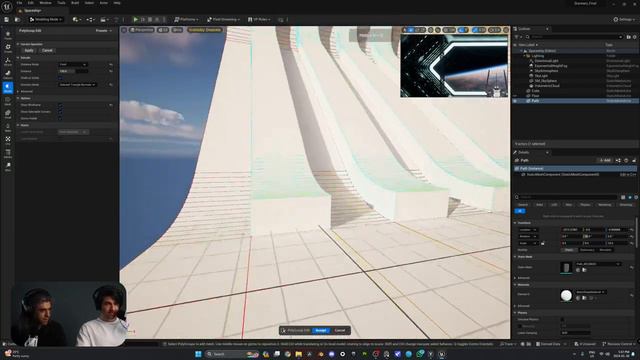Viewport: 640px width, 360px height.
Task: Select the highlighted Model category icon
Action: tap(8, 88)
